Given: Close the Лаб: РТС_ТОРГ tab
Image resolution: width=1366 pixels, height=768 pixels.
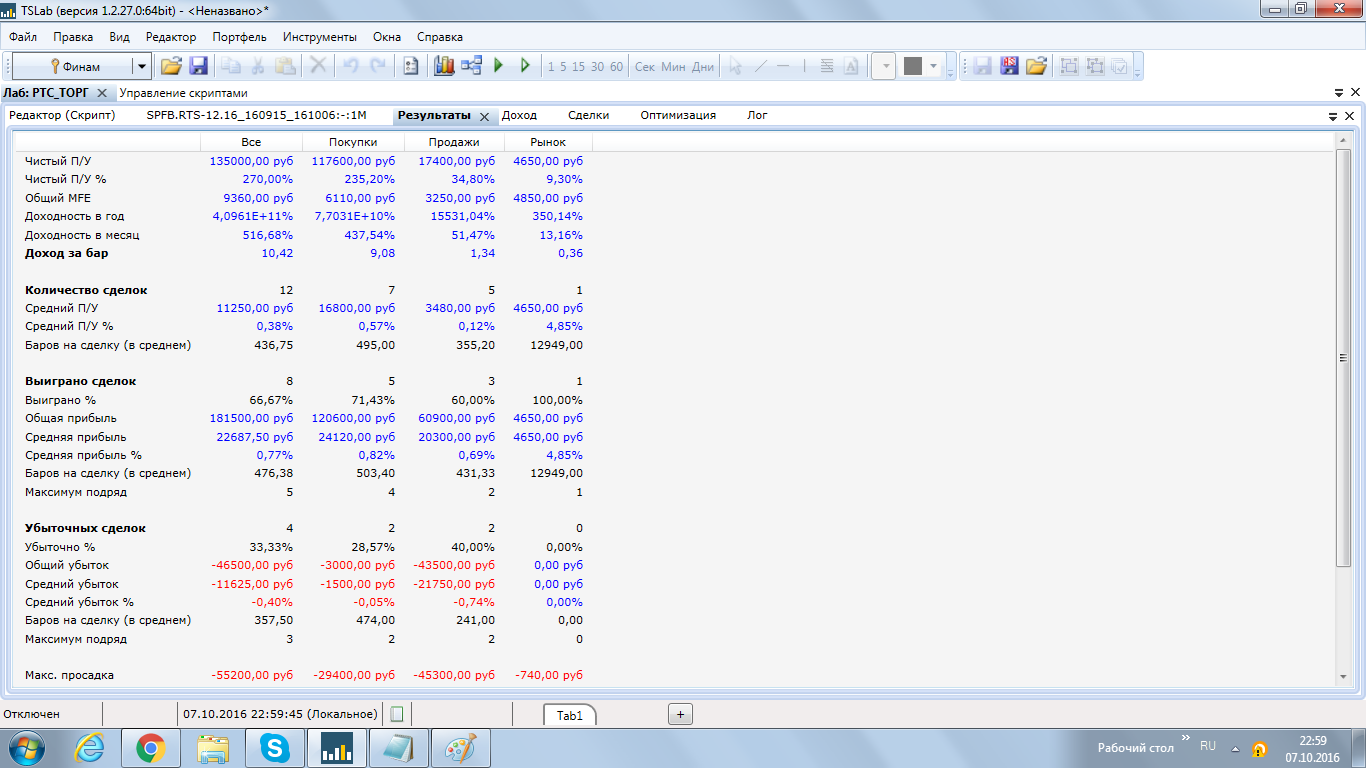Looking at the screenshot, I should (102, 93).
